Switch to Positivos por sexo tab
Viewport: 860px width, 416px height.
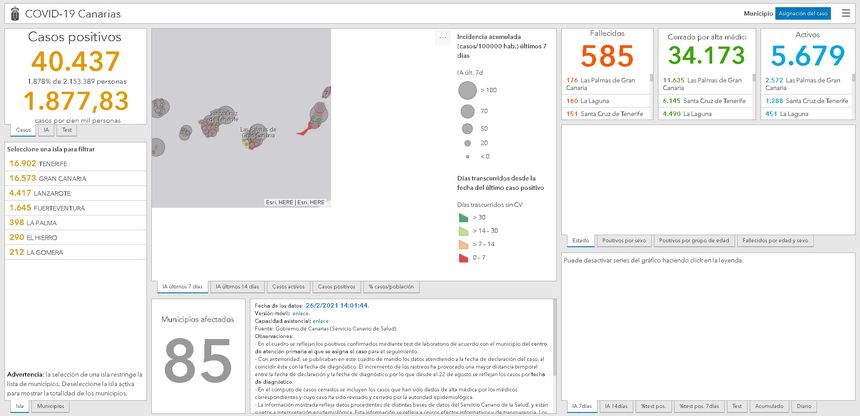pos(626,241)
